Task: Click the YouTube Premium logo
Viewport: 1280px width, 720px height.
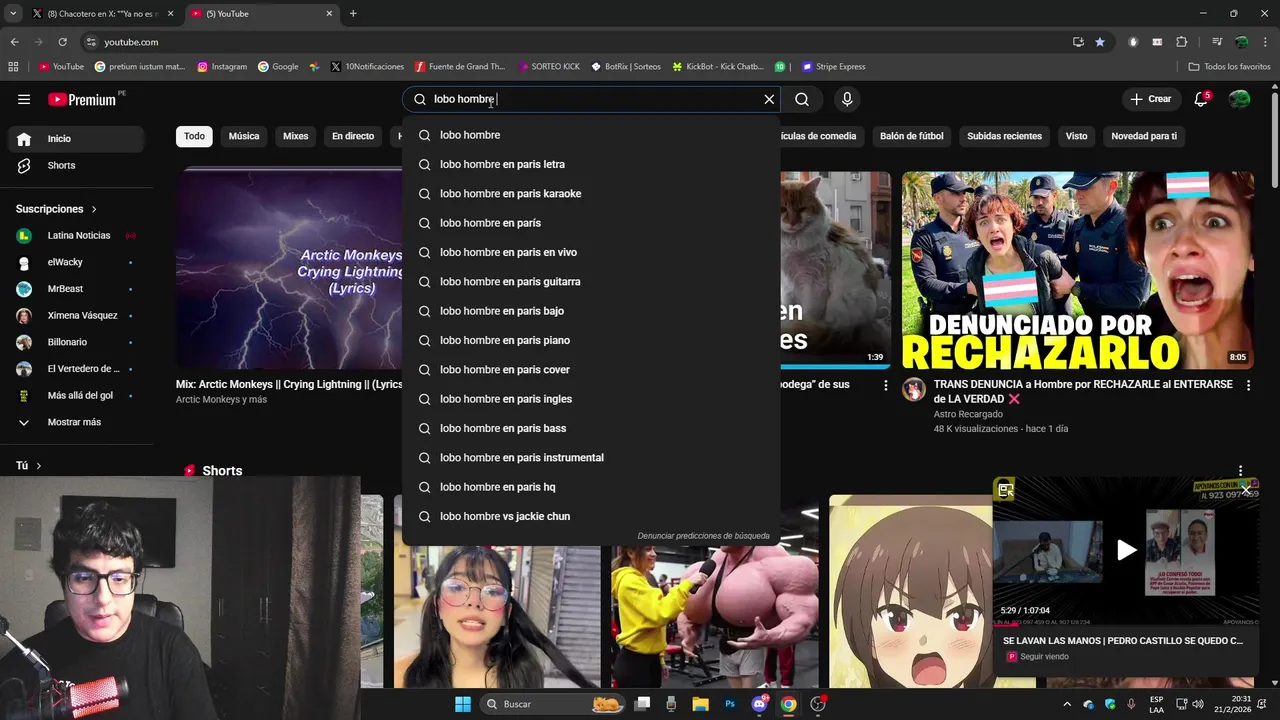Action: coord(82,99)
